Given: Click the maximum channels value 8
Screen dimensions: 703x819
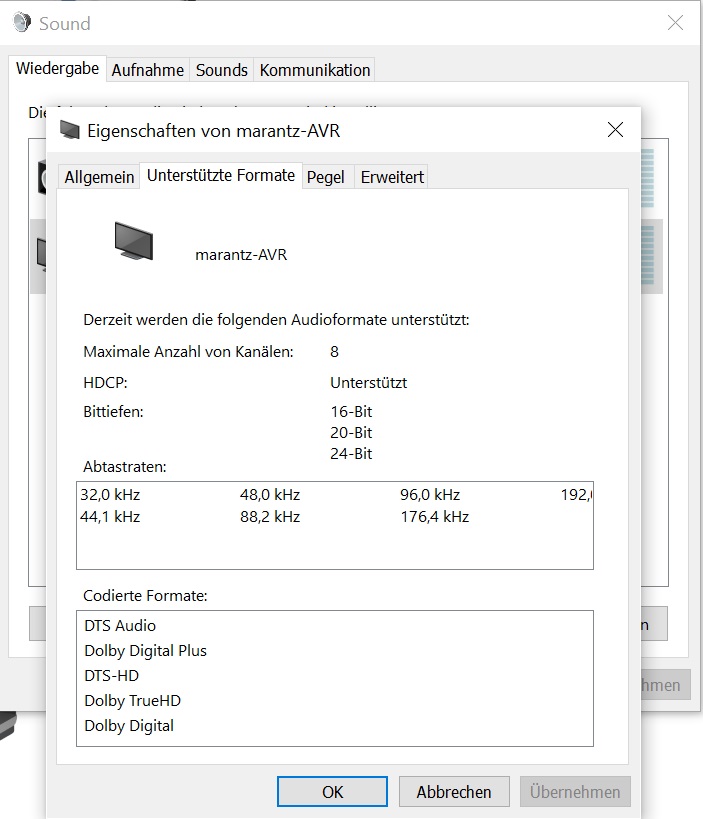Looking at the screenshot, I should click(x=334, y=352).
